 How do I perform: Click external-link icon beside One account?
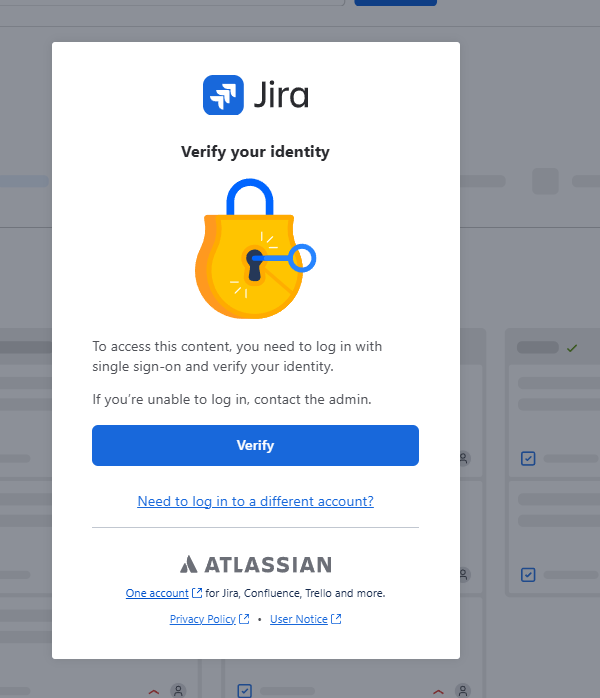tap(197, 593)
